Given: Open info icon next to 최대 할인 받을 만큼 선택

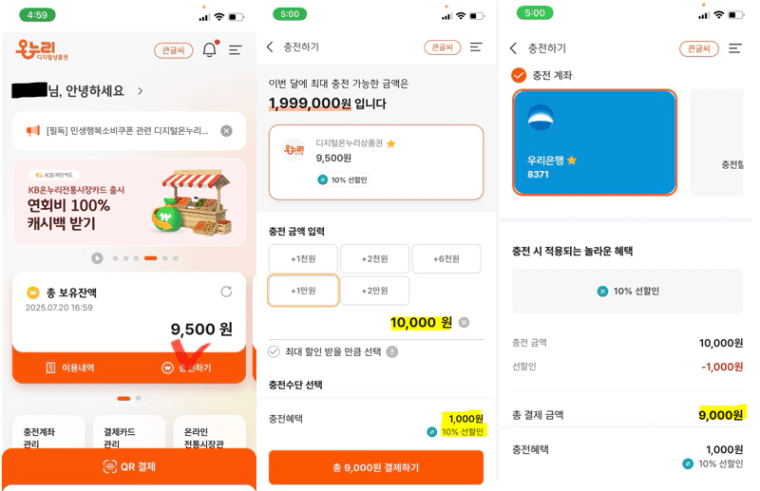Looking at the screenshot, I should 392,352.
